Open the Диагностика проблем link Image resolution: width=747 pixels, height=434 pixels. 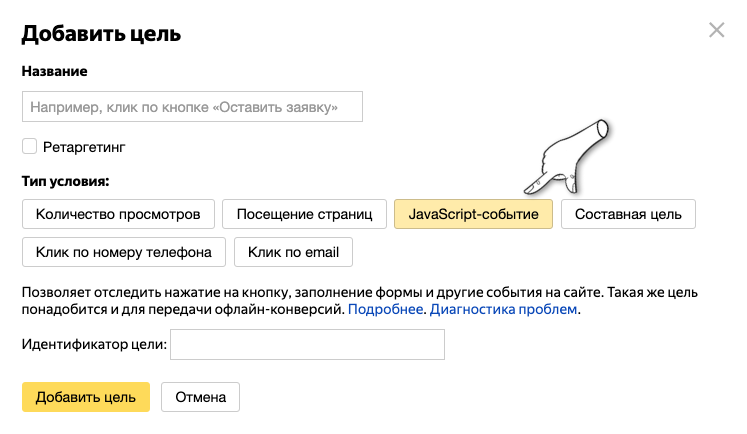click(x=504, y=310)
